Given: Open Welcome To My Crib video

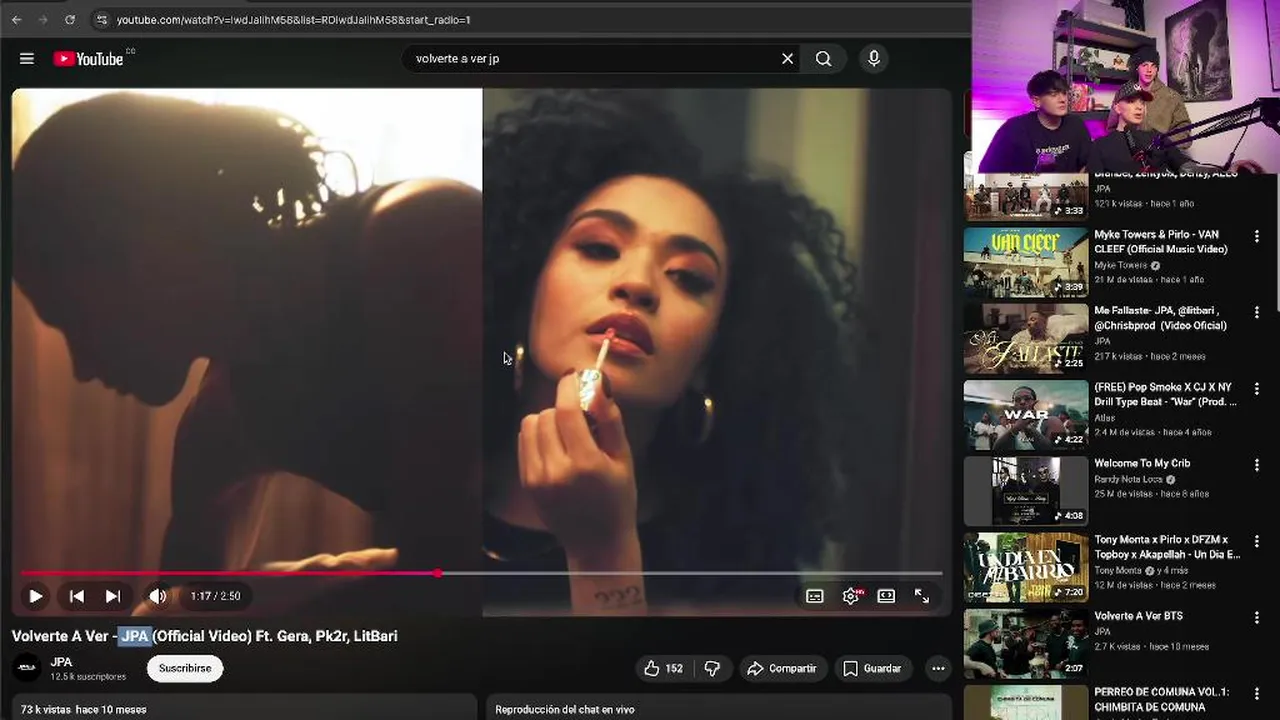Looking at the screenshot, I should click(x=1142, y=463).
